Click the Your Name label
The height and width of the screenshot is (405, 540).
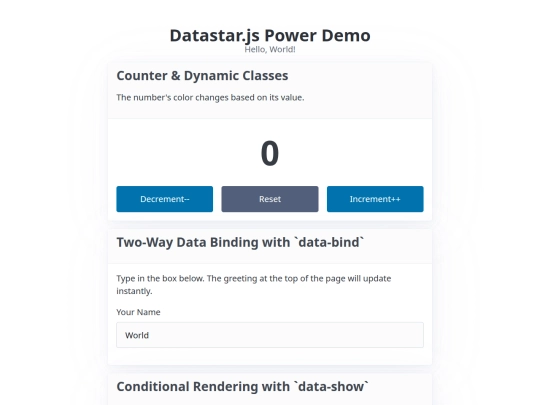pyautogui.click(x=138, y=312)
